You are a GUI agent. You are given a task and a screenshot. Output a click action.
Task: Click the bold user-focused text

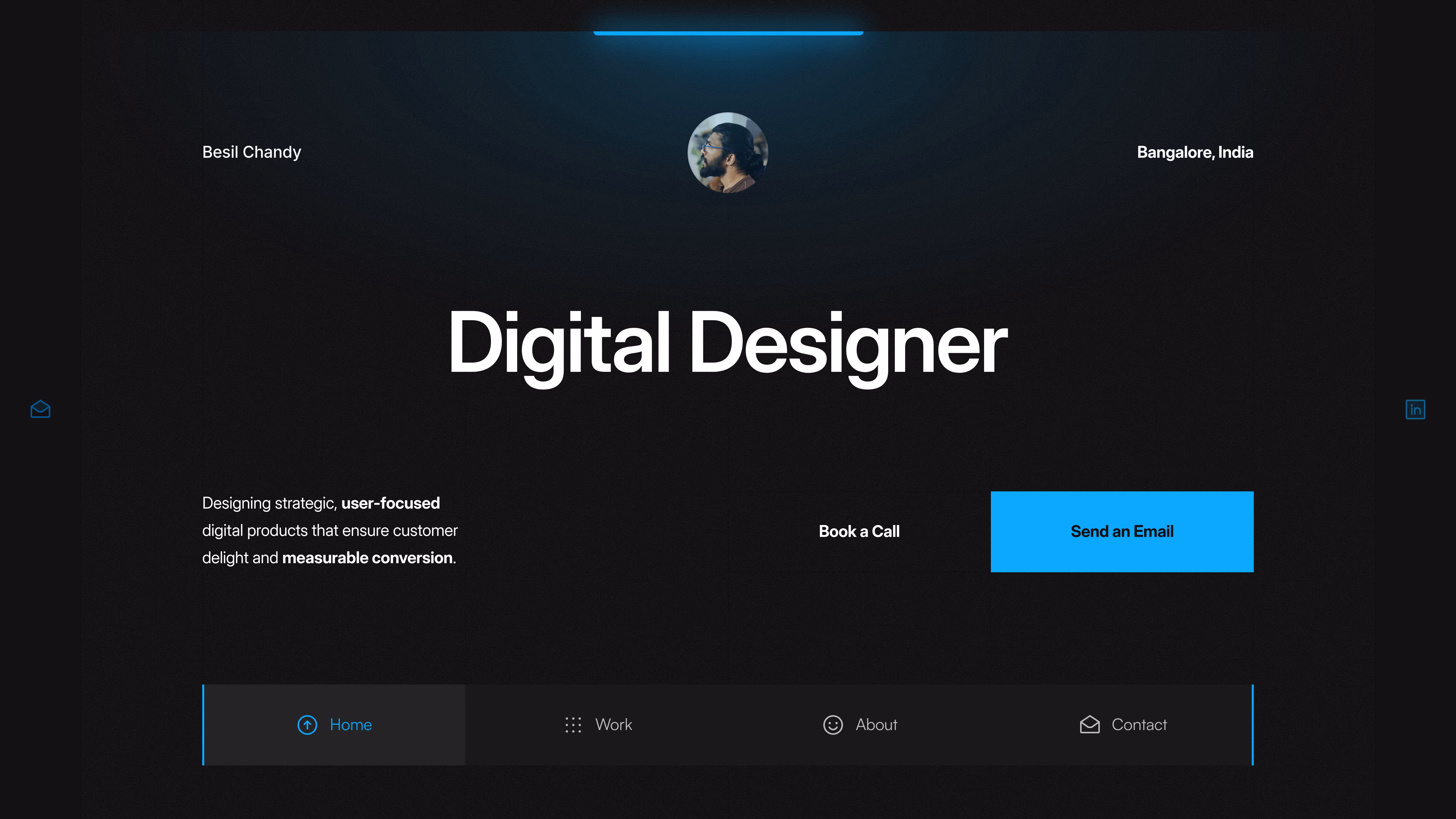pos(390,503)
